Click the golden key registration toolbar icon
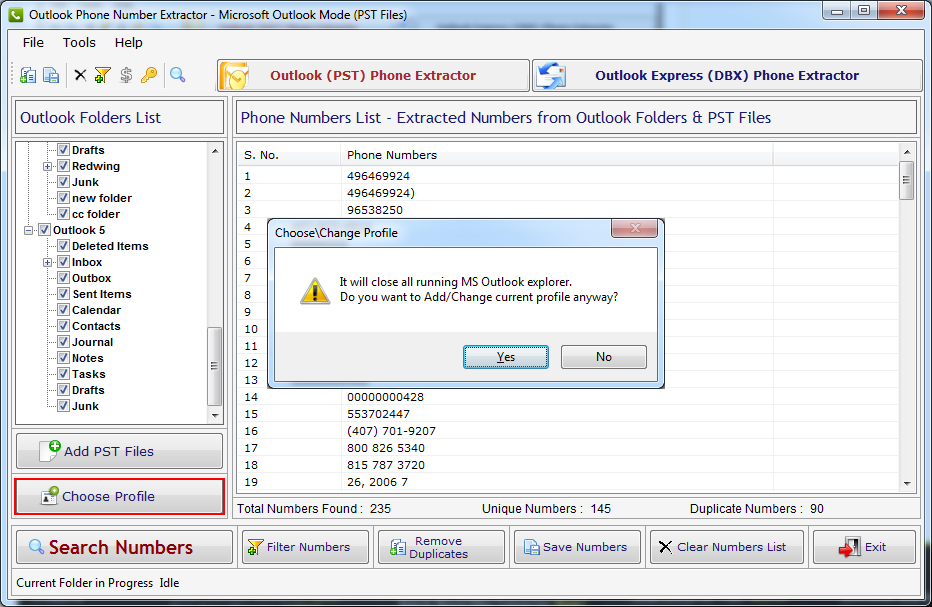This screenshot has width=932, height=607. point(149,76)
